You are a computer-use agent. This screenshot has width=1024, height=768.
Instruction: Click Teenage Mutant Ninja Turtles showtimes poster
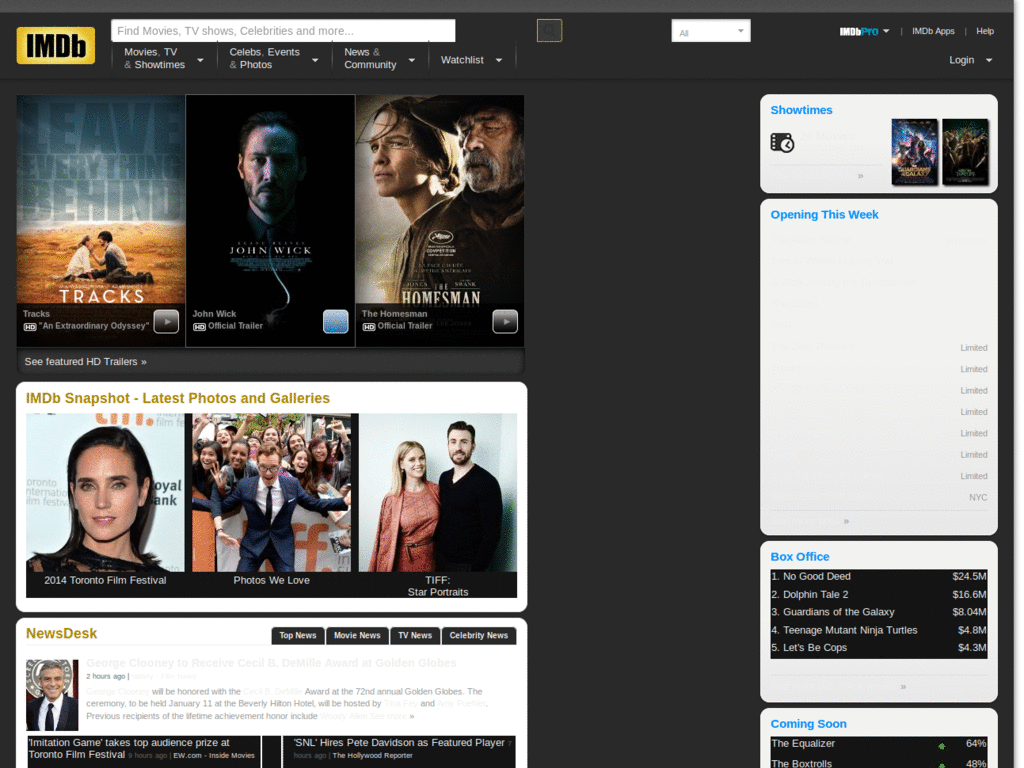coord(965,152)
